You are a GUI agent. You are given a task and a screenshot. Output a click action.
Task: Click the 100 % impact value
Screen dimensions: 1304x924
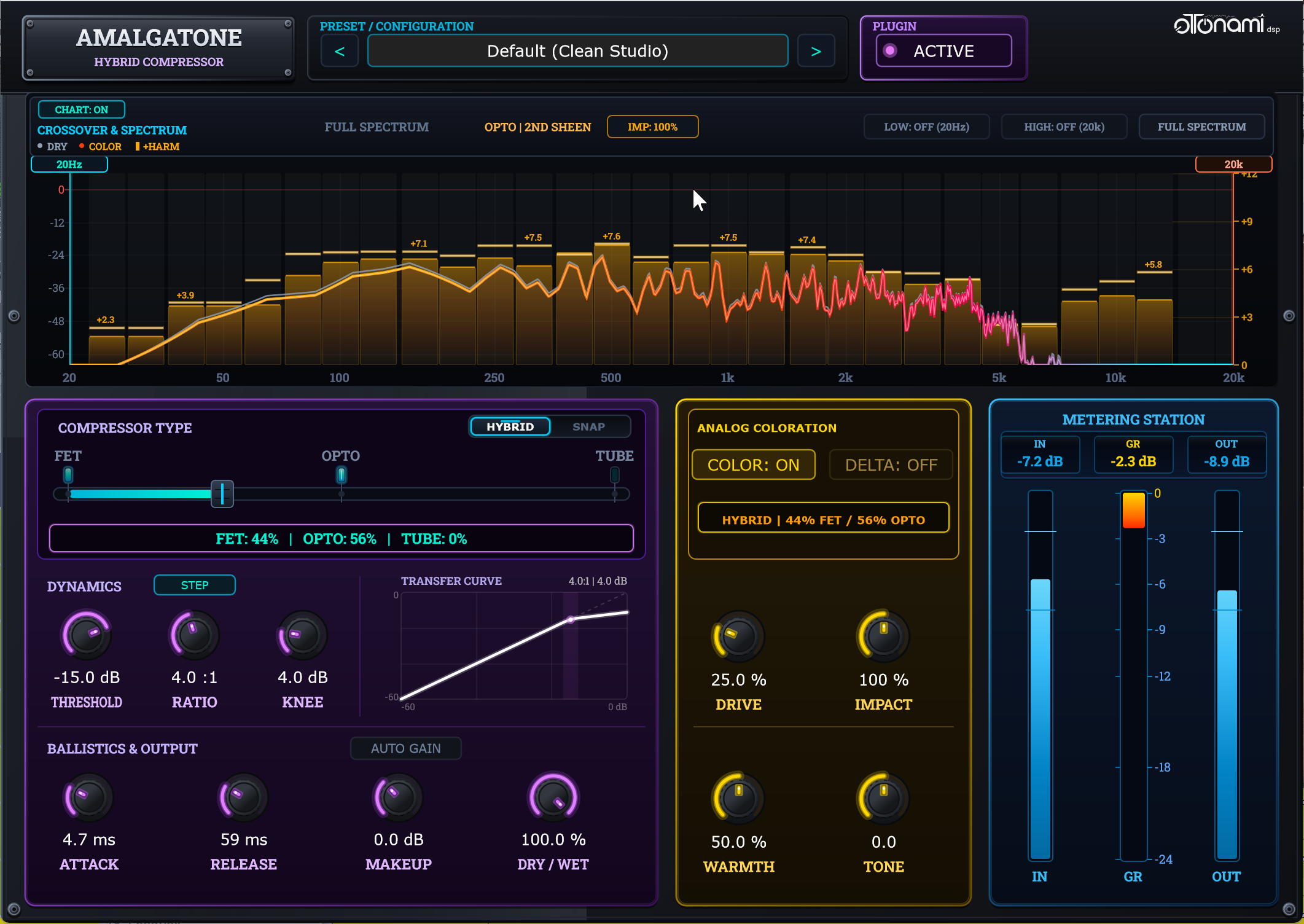click(883, 679)
